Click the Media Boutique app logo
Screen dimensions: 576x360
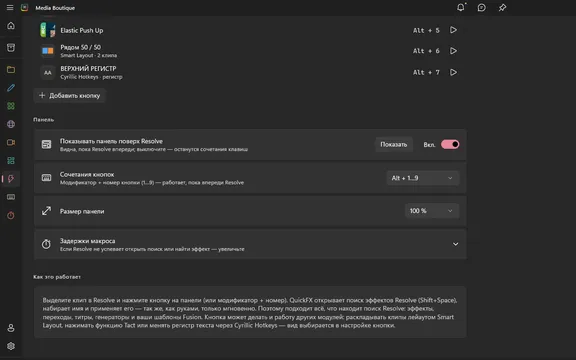tap(24, 8)
